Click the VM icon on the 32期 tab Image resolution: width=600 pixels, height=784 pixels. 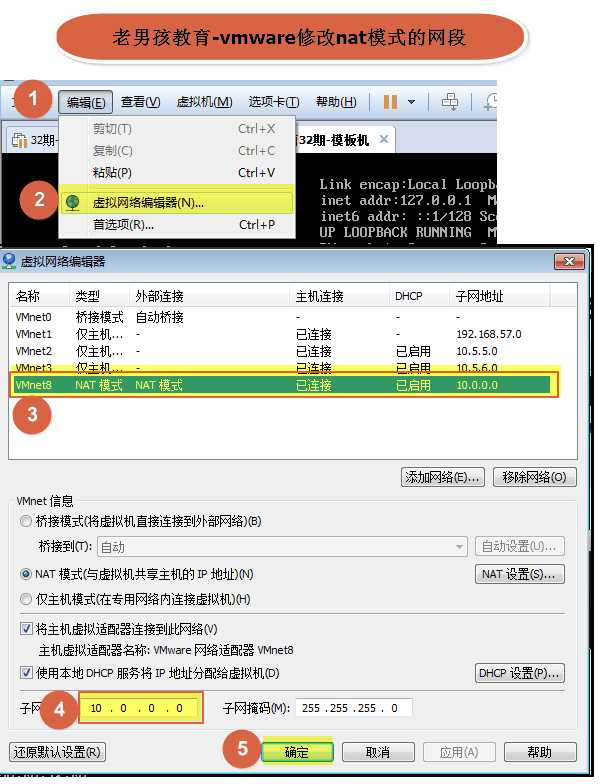point(19,140)
